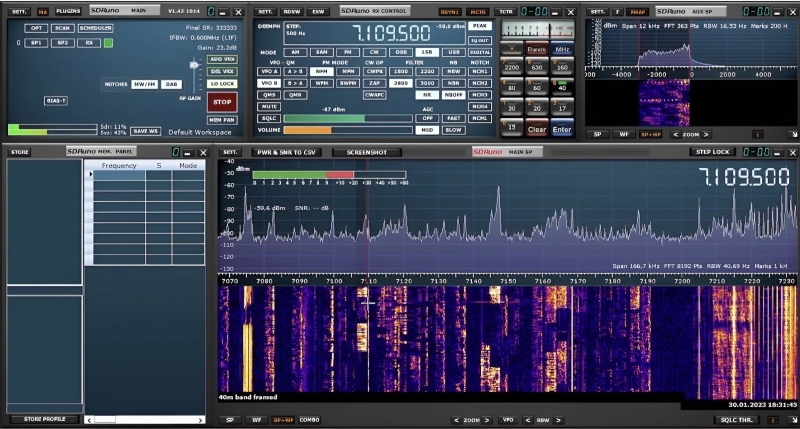
Task: Toggle the RX control window button in Main panel
Action: point(89,43)
